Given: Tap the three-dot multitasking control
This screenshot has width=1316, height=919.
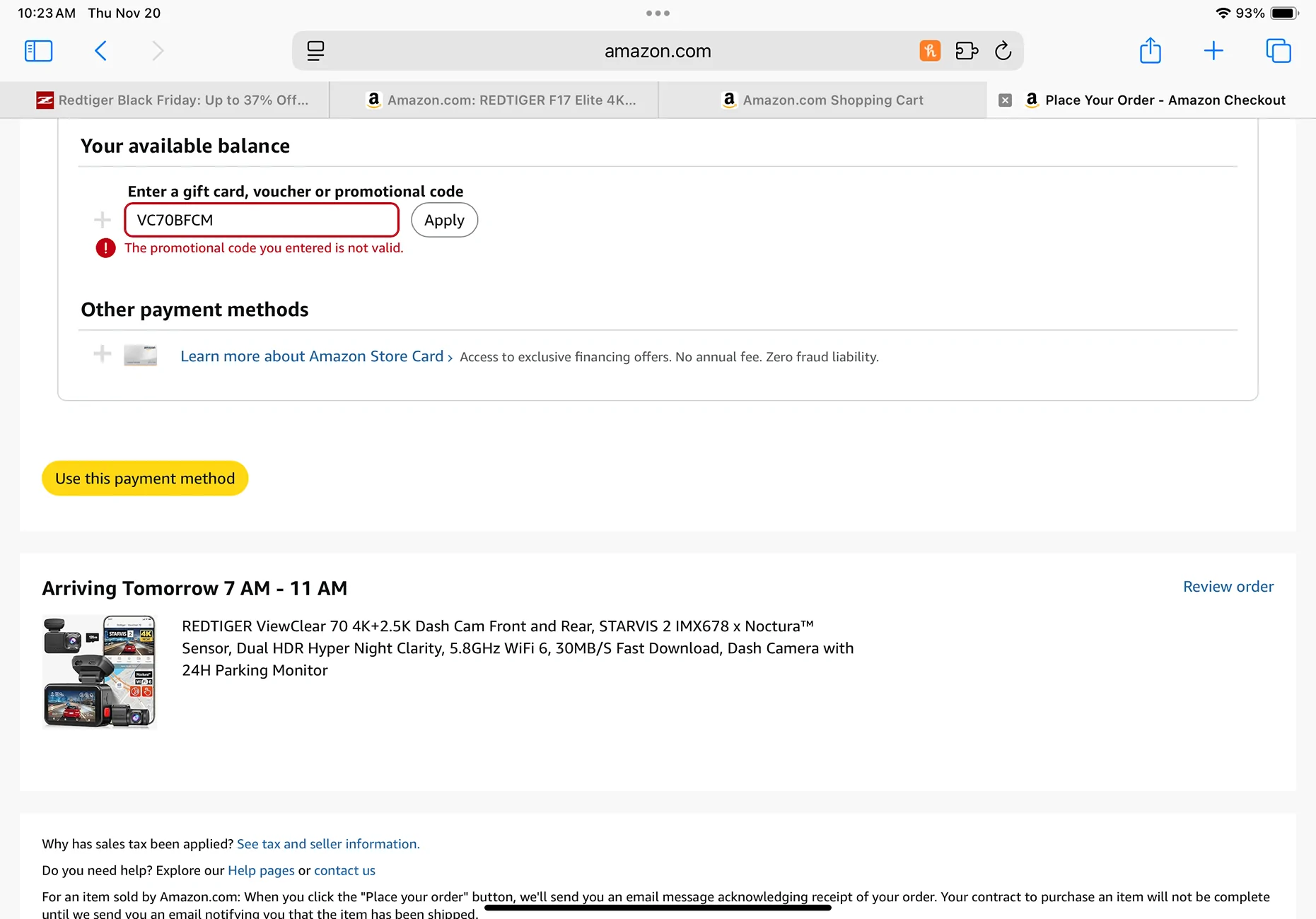Looking at the screenshot, I should [x=658, y=13].
